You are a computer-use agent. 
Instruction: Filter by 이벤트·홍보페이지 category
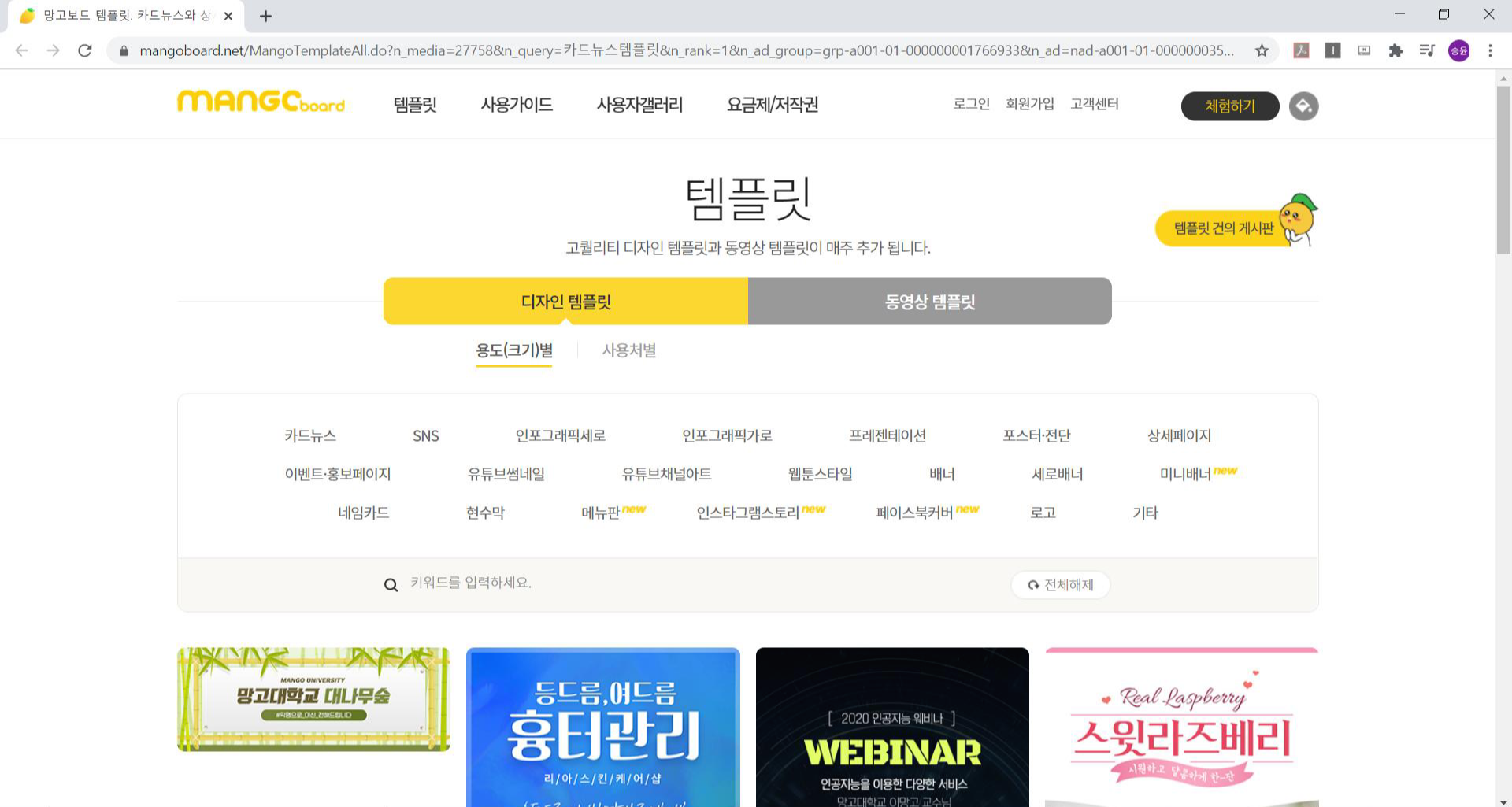click(338, 474)
